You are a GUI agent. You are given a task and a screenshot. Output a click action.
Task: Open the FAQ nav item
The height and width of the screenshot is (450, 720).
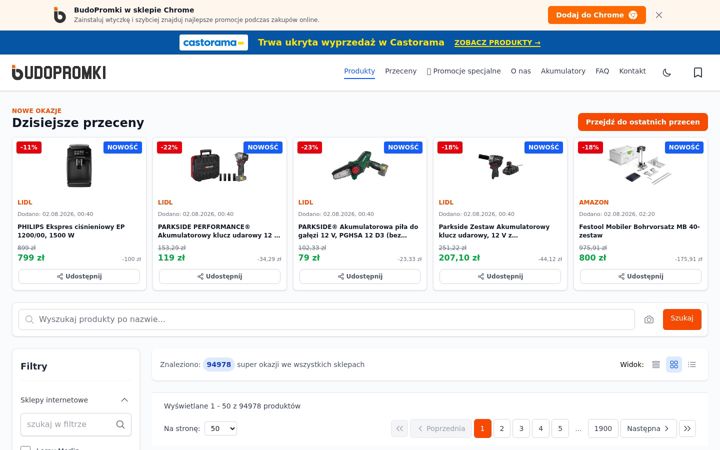[x=602, y=71]
